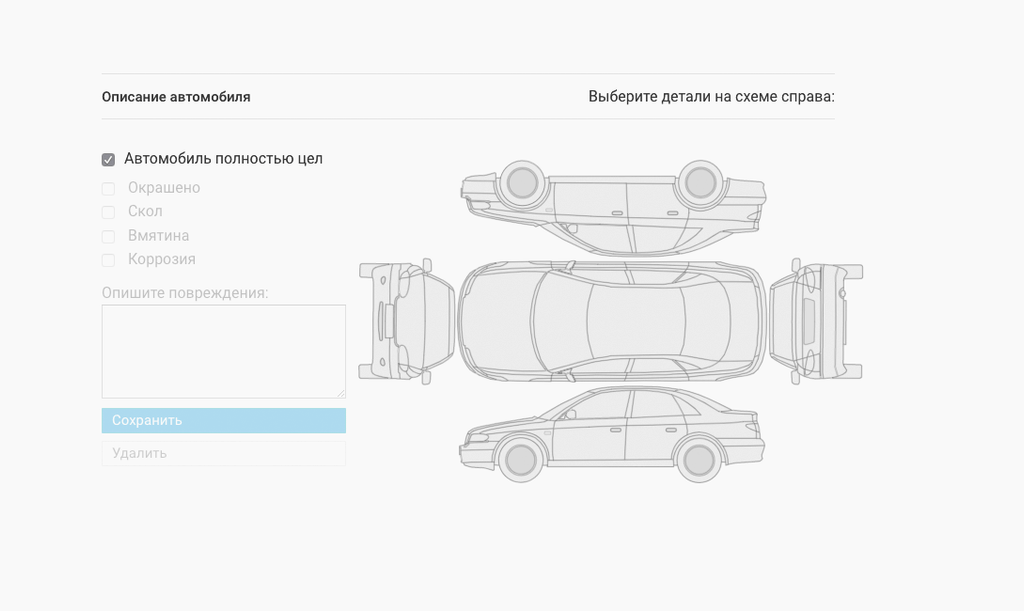Viewport: 1024px width, 611px height.
Task: Uncheck the 'Автомобиль полностью цел' checkbox
Action: click(x=108, y=159)
